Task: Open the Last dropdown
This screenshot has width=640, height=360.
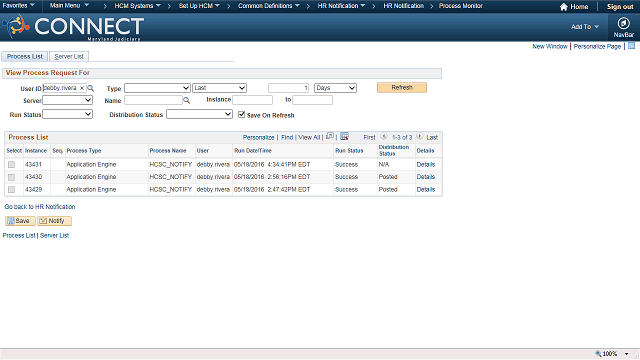Action: click(x=220, y=88)
